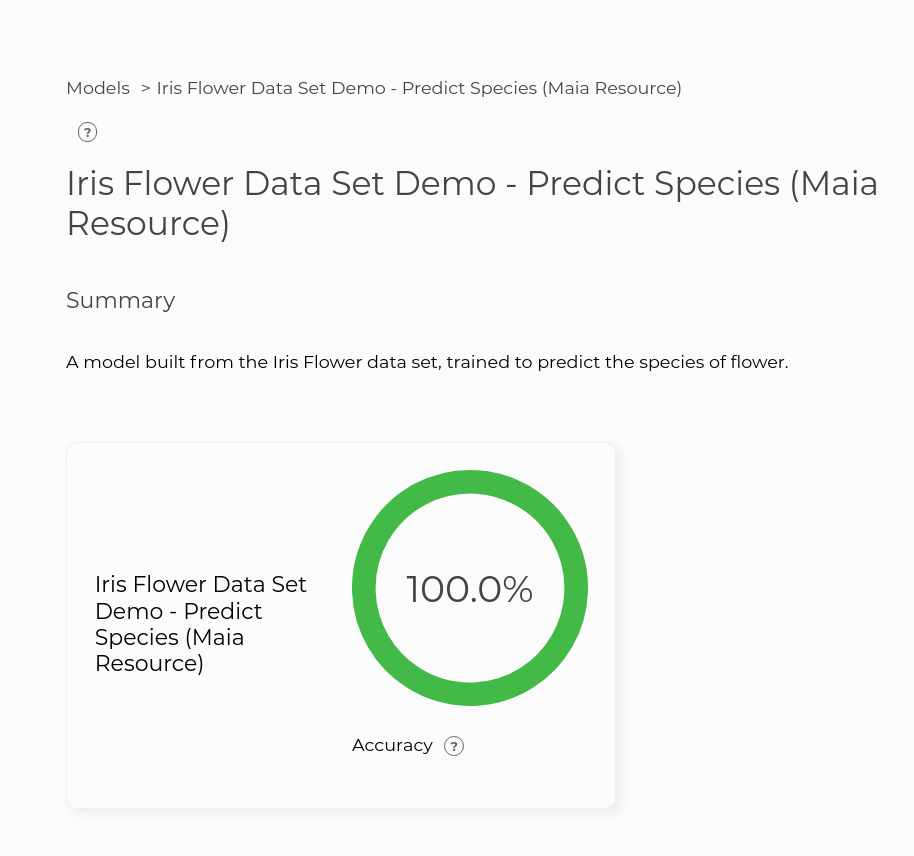Click "(Maia" in the large page title
914x856 pixels.
point(833,184)
